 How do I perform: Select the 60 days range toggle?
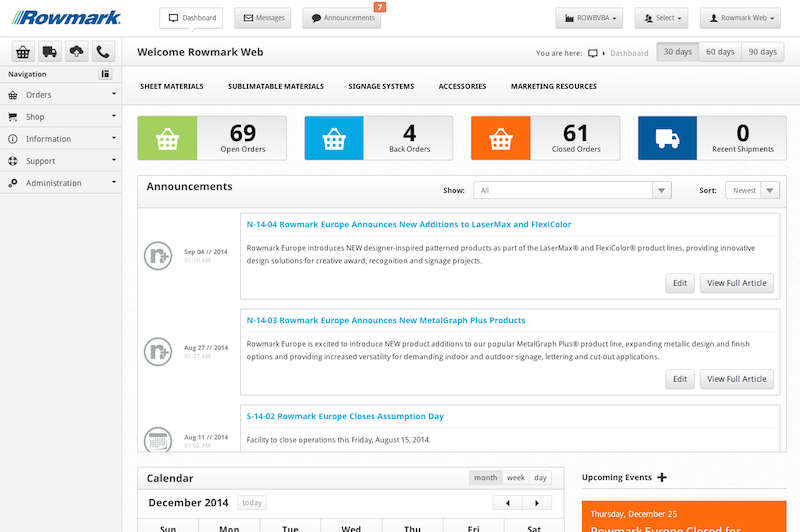click(720, 52)
